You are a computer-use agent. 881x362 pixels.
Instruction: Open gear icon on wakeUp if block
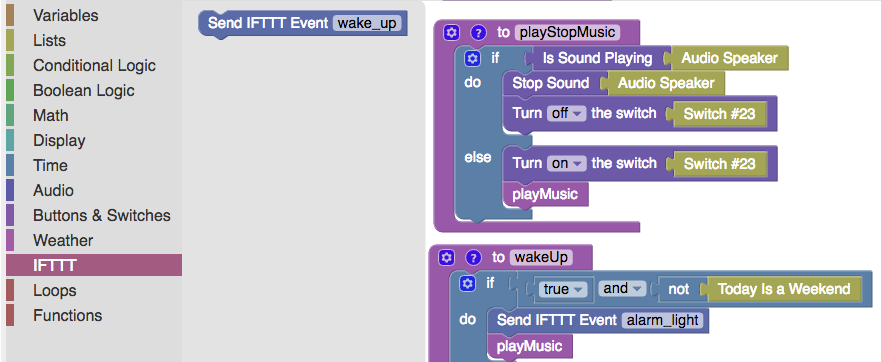tap(467, 283)
